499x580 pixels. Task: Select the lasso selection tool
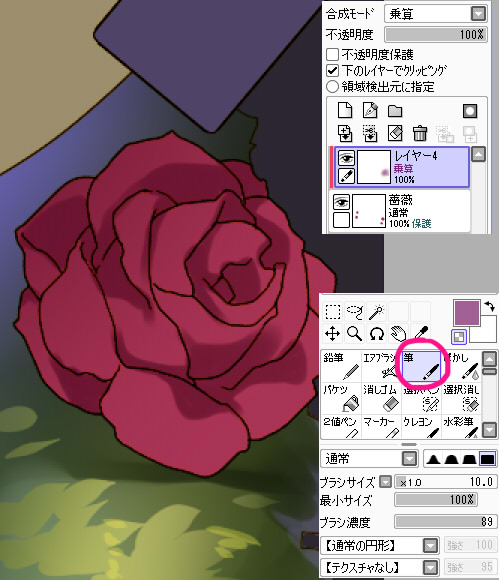tap(355, 312)
